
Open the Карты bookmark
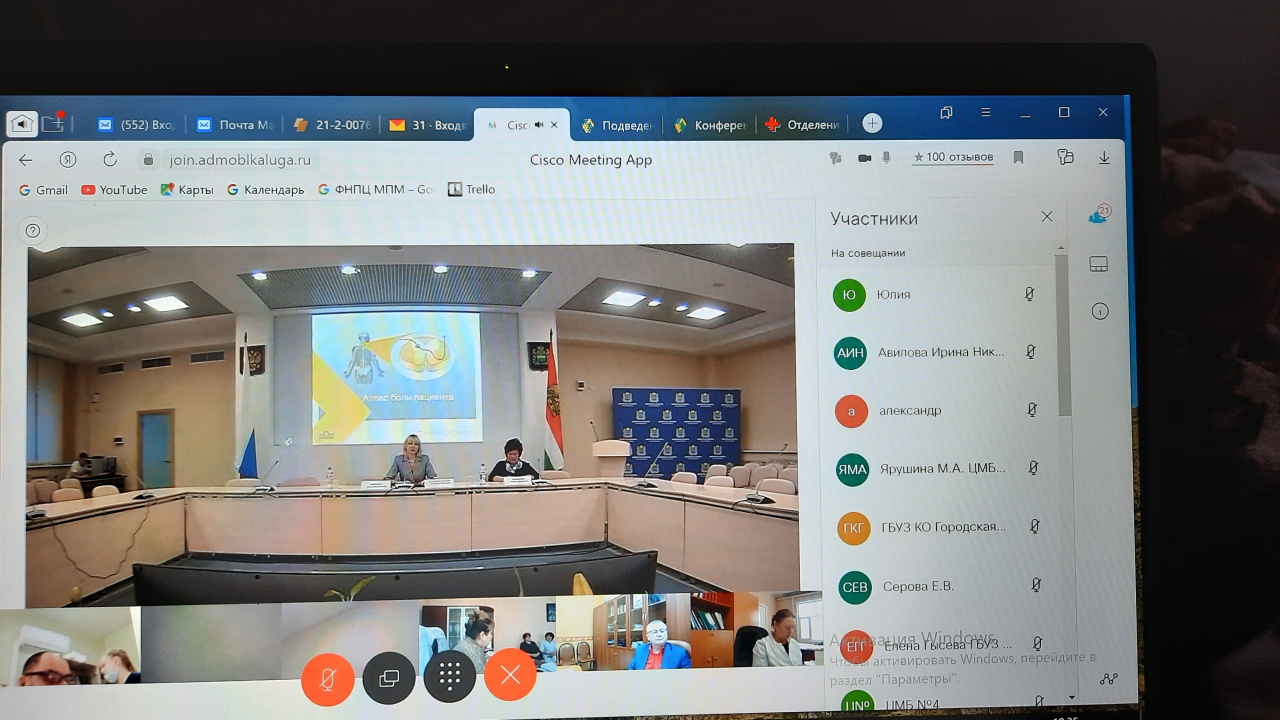tap(187, 190)
